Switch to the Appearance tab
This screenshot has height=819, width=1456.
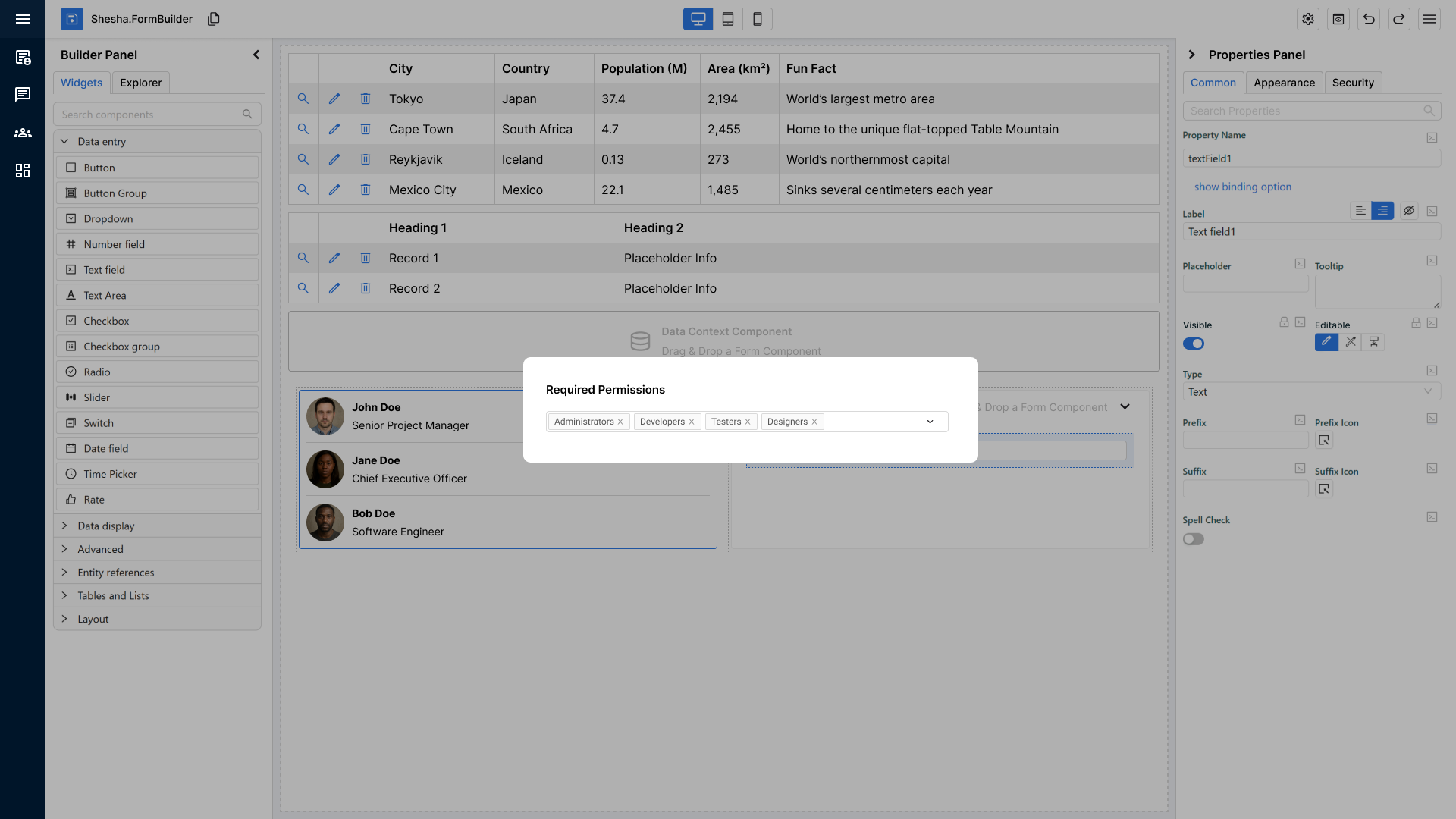(x=1284, y=83)
